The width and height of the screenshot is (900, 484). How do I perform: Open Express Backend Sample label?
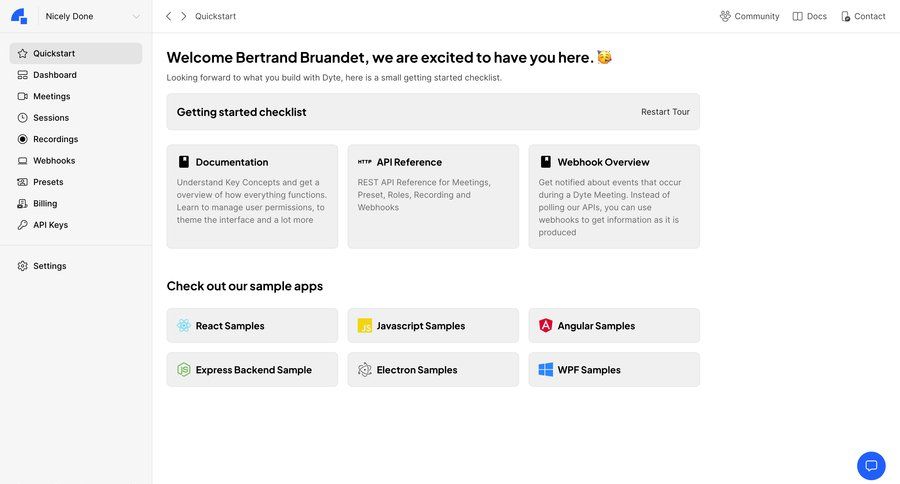click(x=254, y=370)
